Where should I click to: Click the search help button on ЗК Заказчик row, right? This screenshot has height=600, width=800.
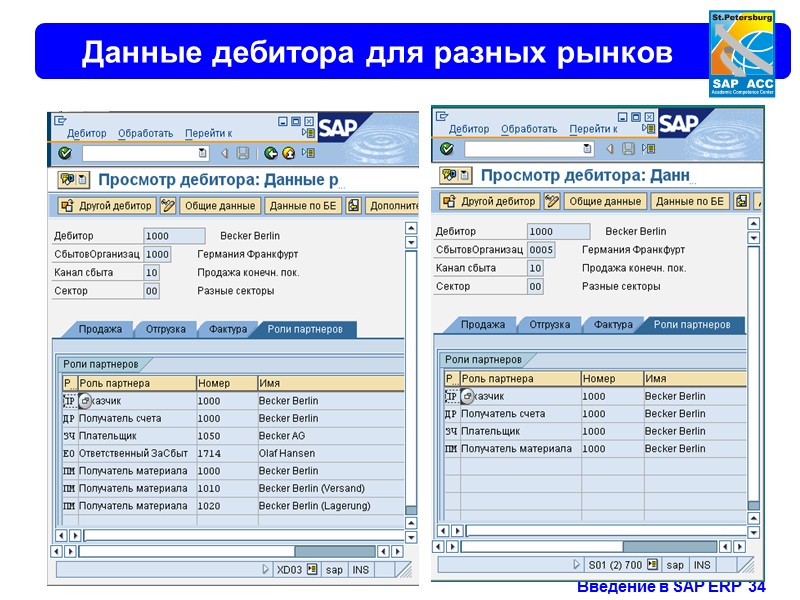tap(467, 396)
